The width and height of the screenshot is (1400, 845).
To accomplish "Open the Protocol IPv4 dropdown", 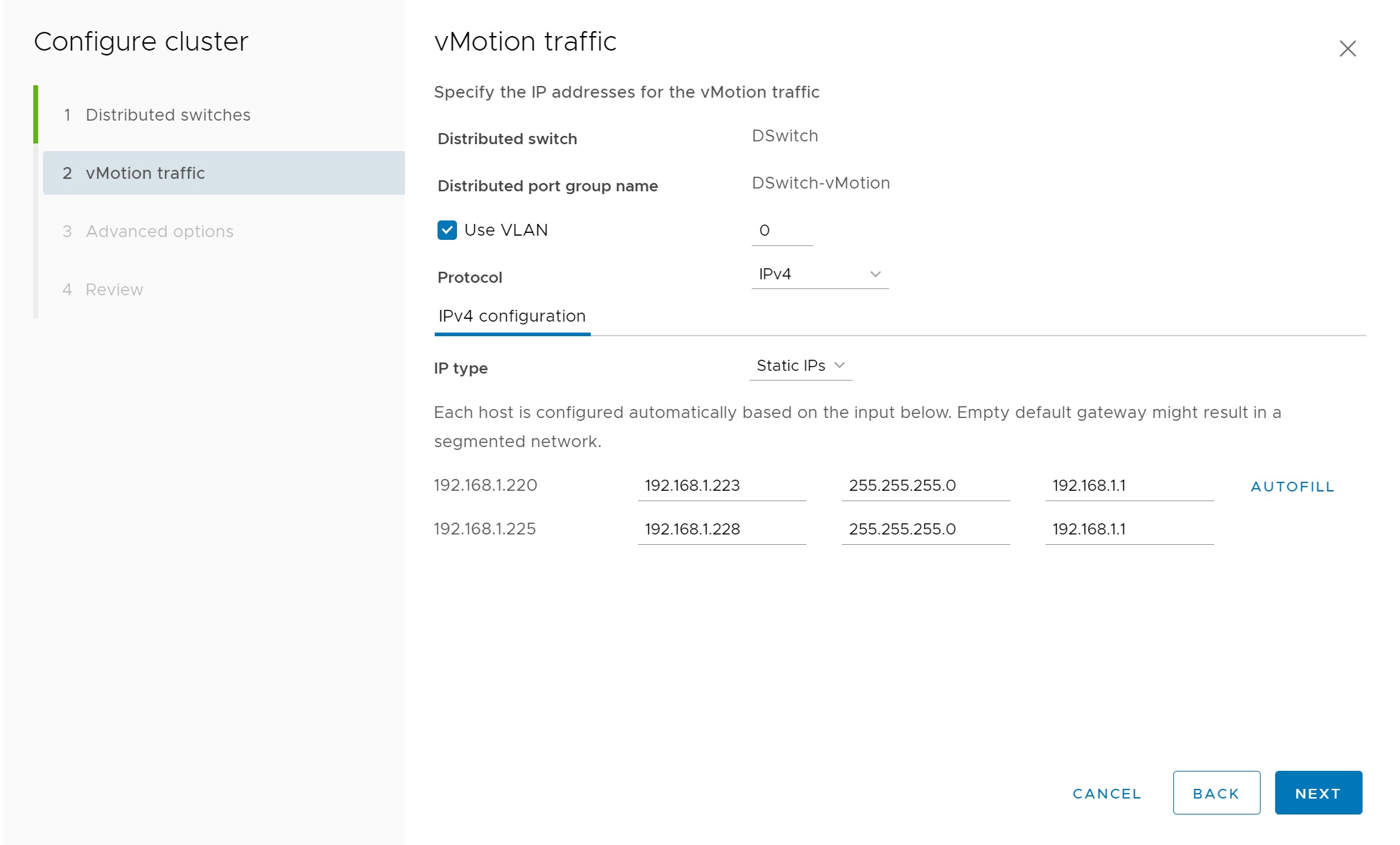I will tap(820, 275).
